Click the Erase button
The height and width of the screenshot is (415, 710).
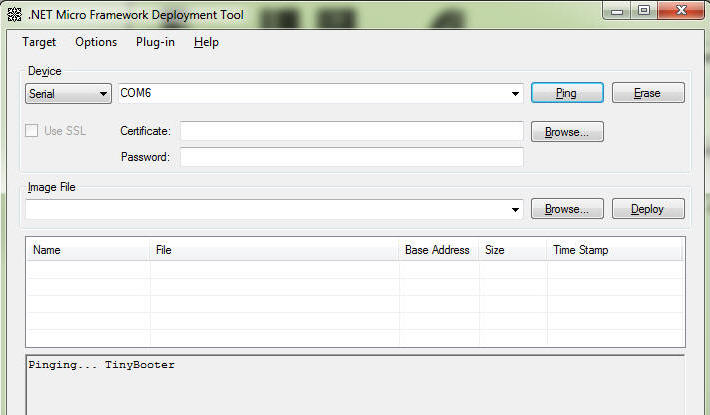click(x=648, y=93)
